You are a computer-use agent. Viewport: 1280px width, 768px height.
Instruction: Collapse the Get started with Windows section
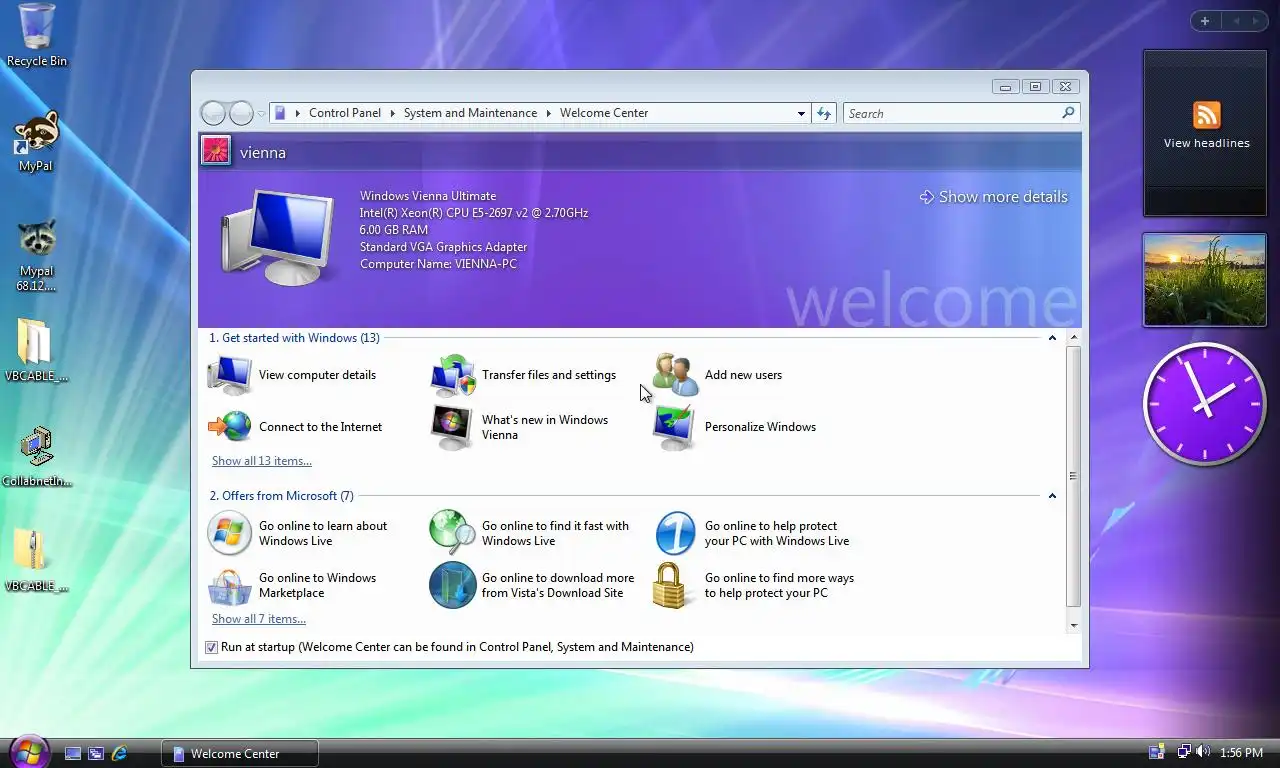tap(1052, 338)
